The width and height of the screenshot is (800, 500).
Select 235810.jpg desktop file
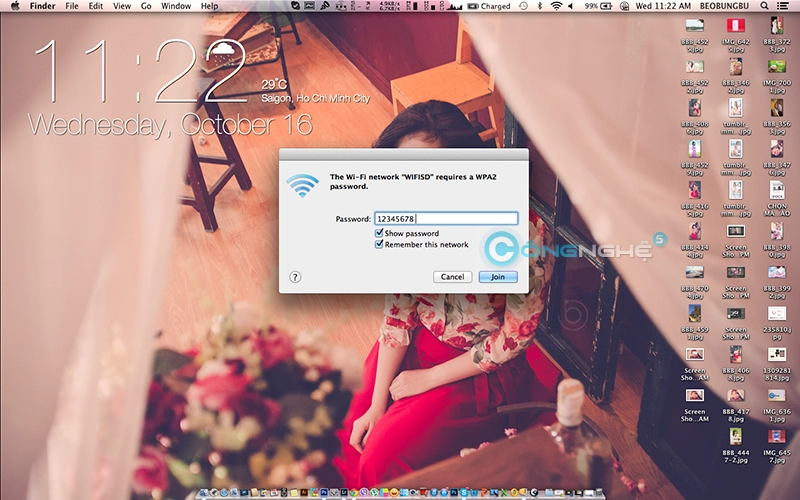(x=777, y=323)
